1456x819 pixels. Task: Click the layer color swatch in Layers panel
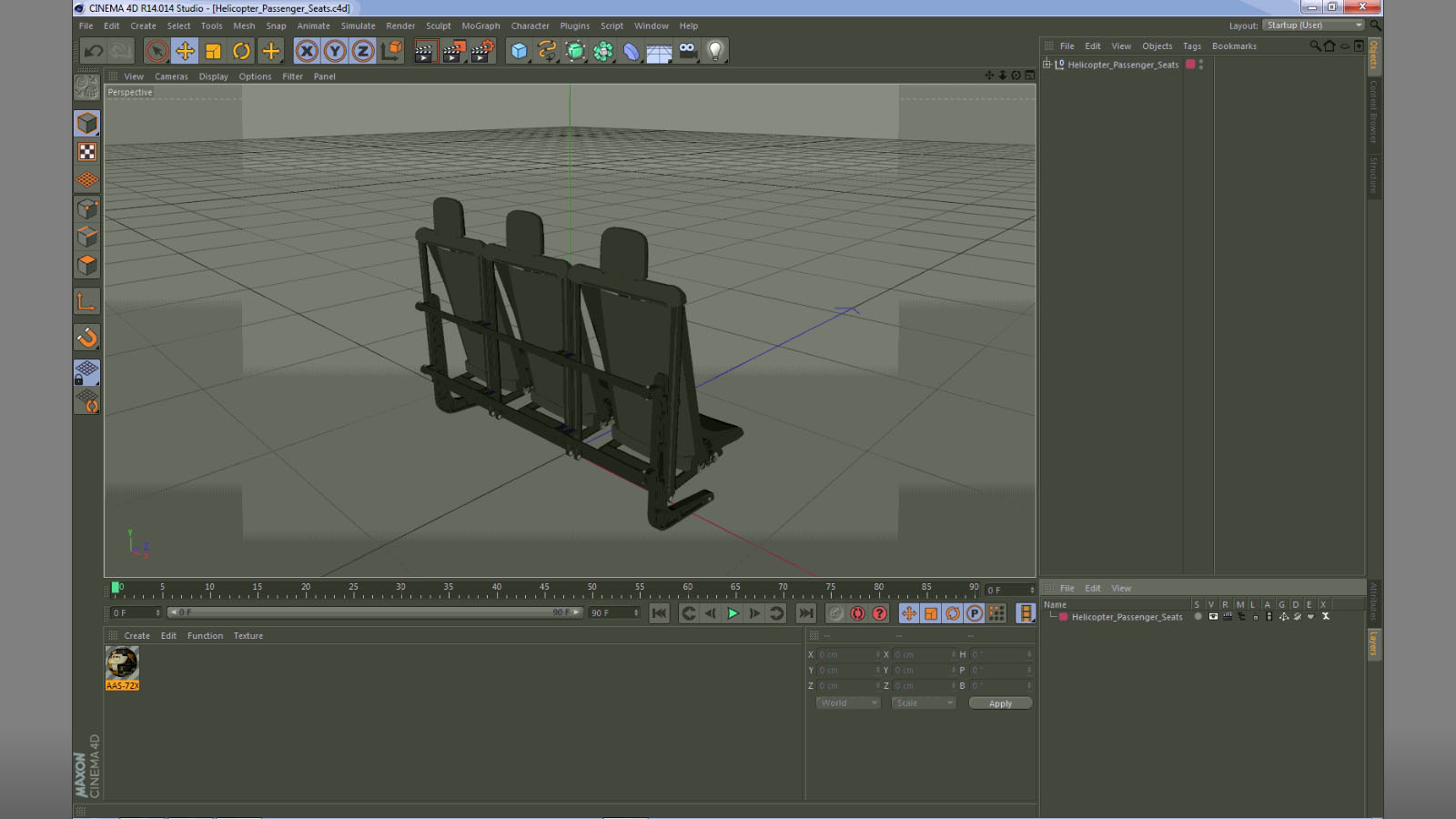pyautogui.click(x=1063, y=617)
